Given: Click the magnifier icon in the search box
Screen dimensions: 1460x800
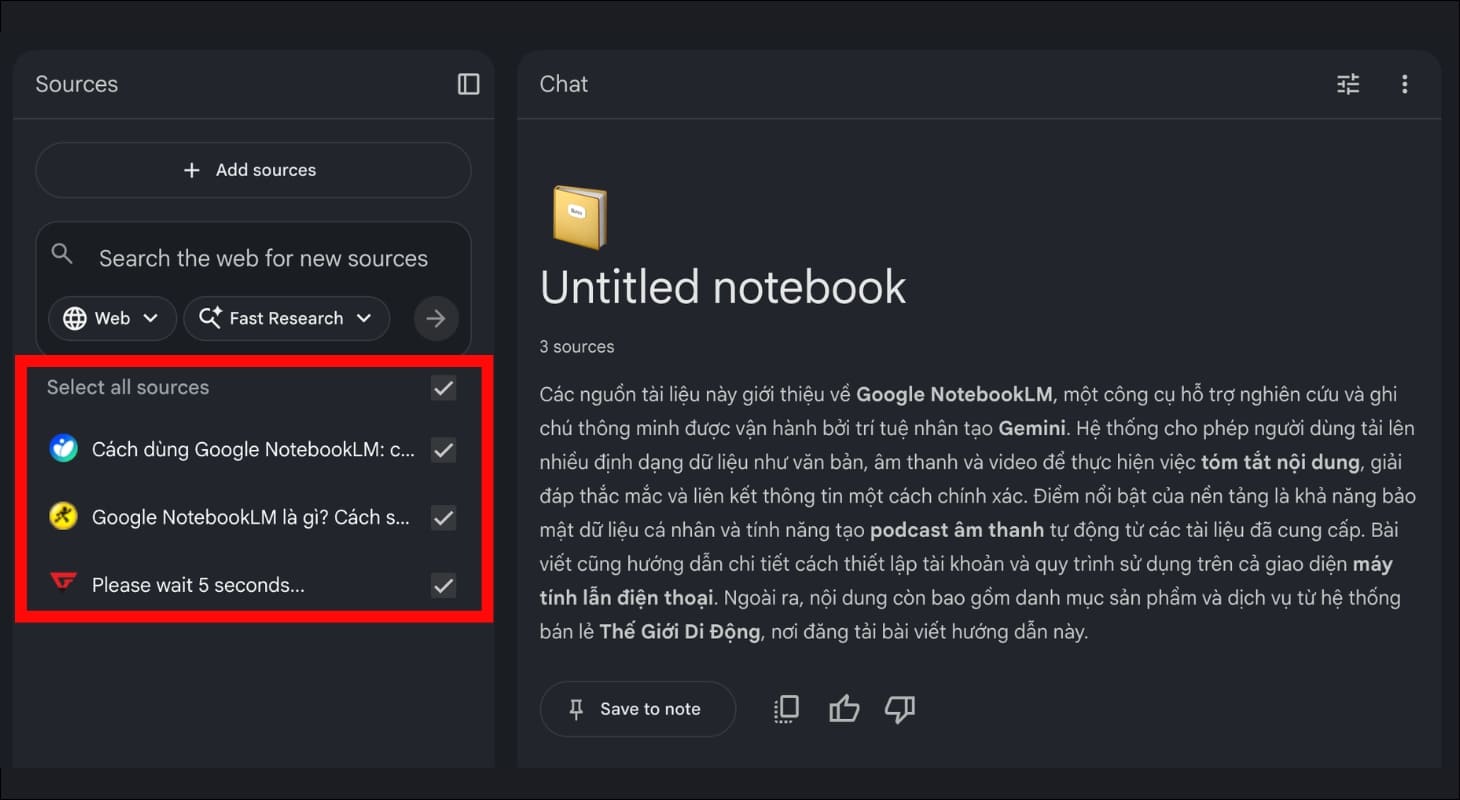Looking at the screenshot, I should 62,254.
